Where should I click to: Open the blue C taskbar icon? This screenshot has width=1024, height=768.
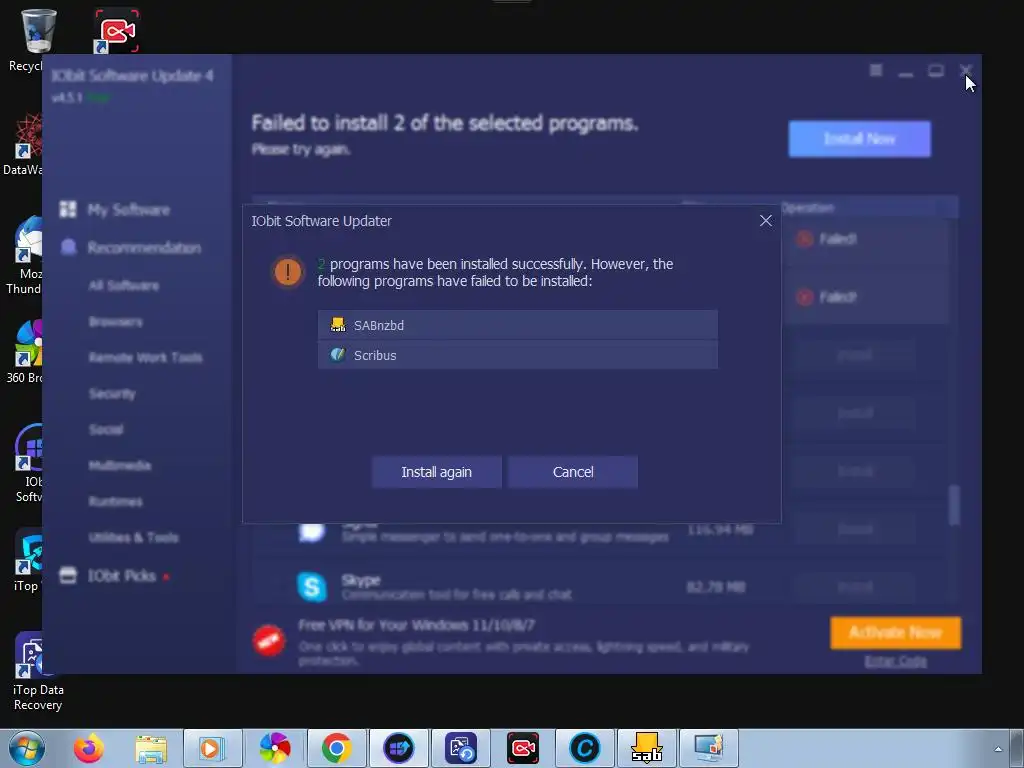click(584, 748)
